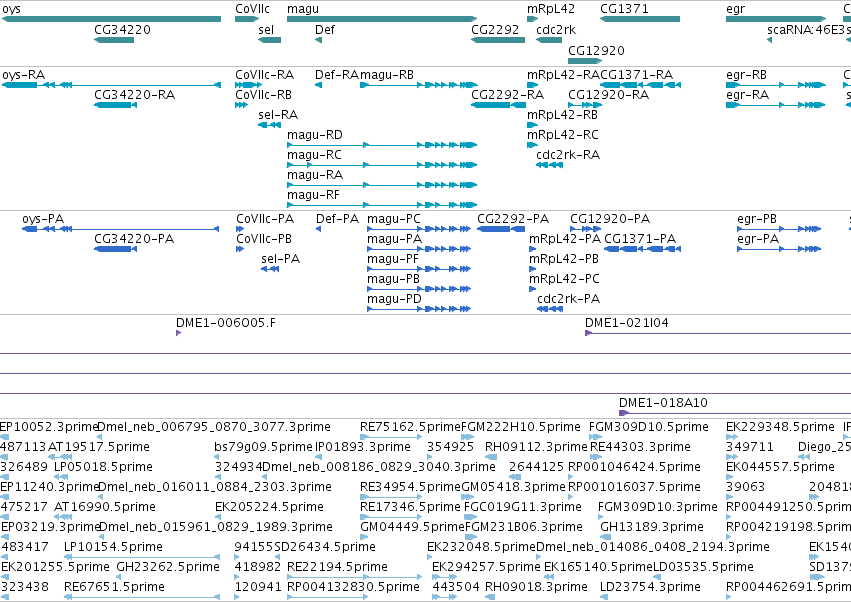Viewport: 851px width, 602px height.
Task: Select the mRpL42-RC transcript label
Action: tap(563, 135)
